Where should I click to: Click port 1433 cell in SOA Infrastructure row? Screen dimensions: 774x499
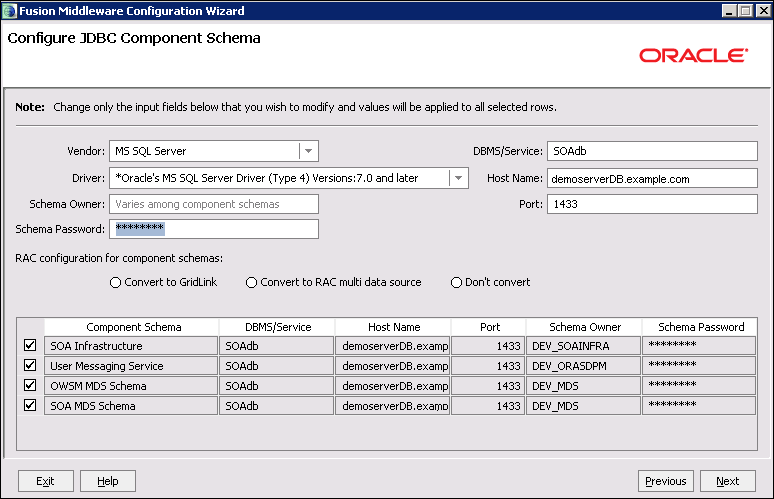click(x=488, y=345)
